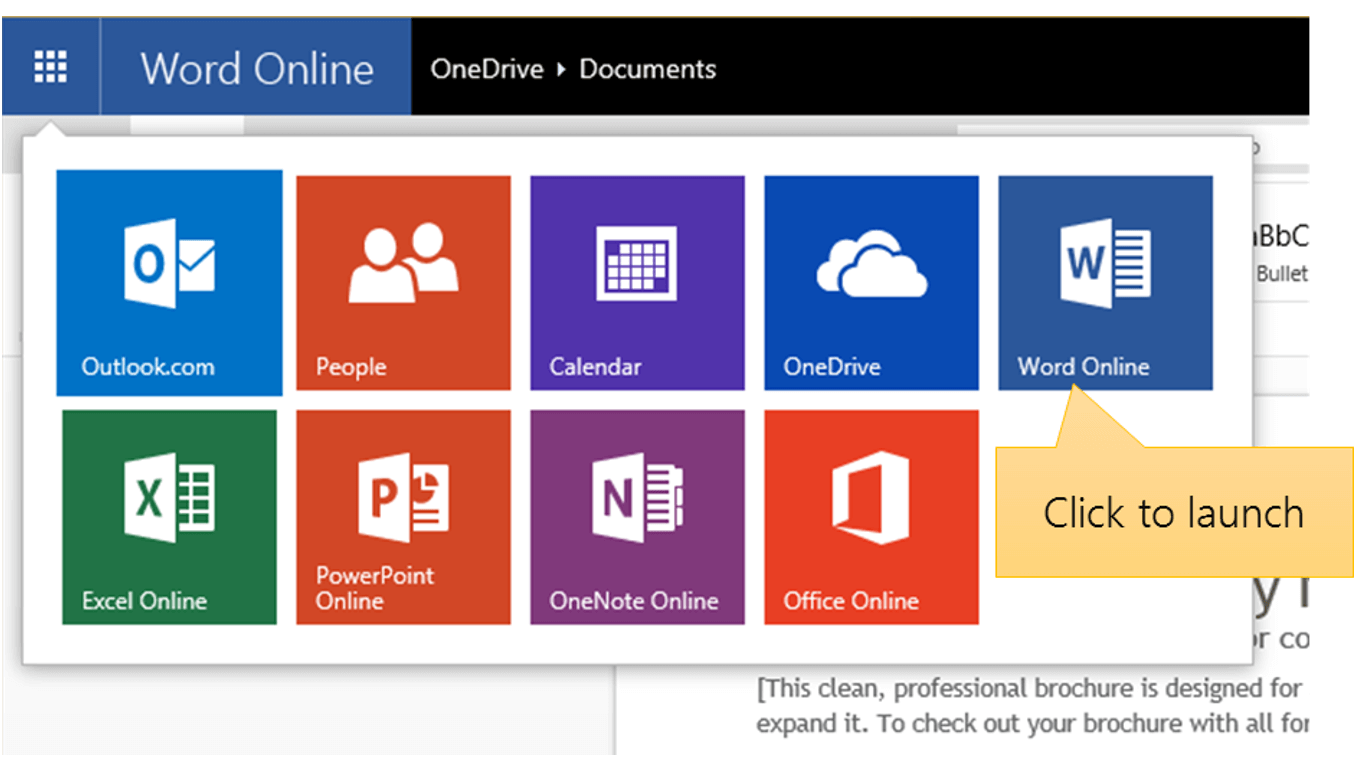Launch the OneNote Online tile
Viewport: 1361px width, 775px height.
tap(637, 517)
